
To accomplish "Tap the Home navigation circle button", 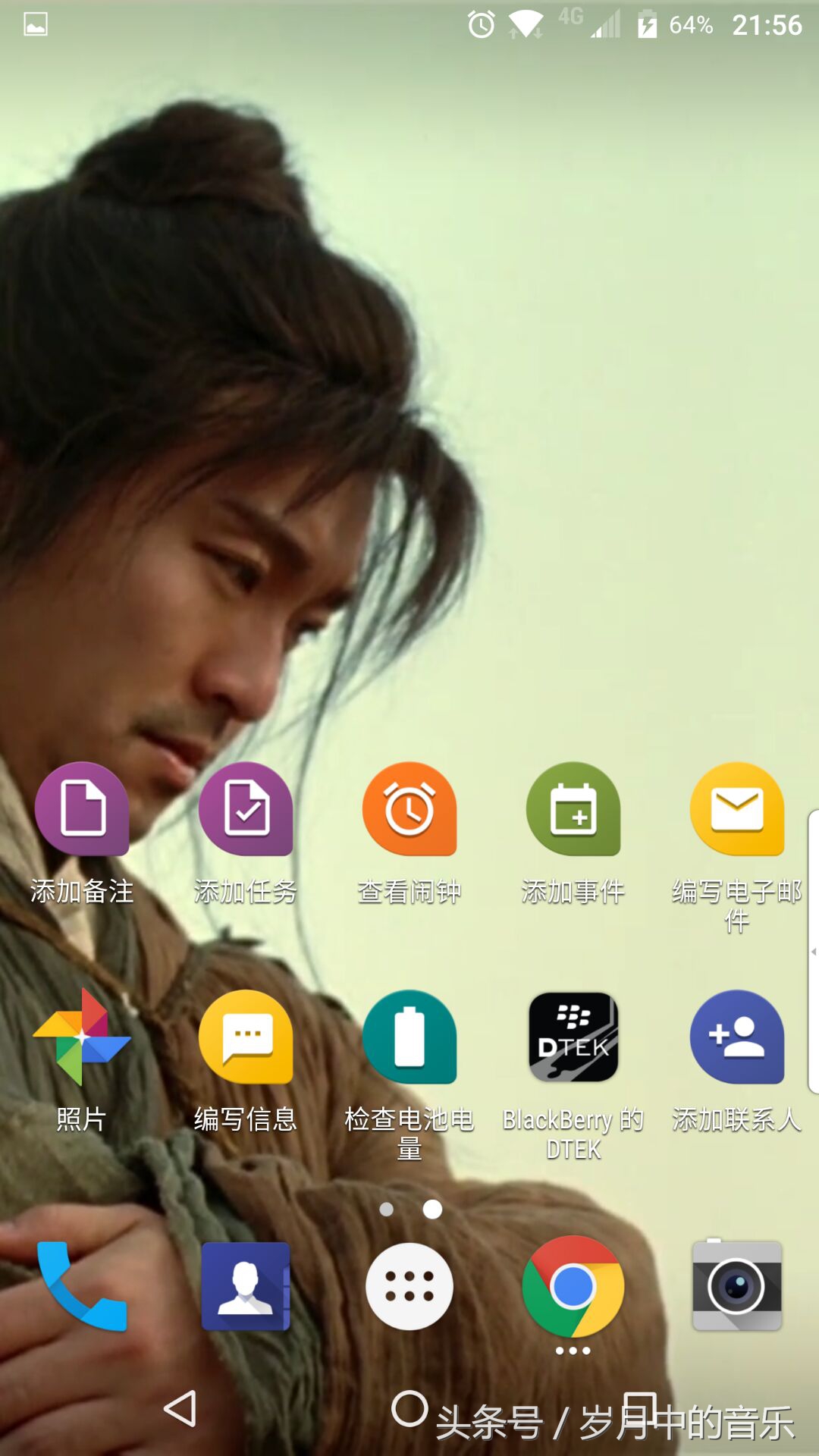I will [x=409, y=1408].
